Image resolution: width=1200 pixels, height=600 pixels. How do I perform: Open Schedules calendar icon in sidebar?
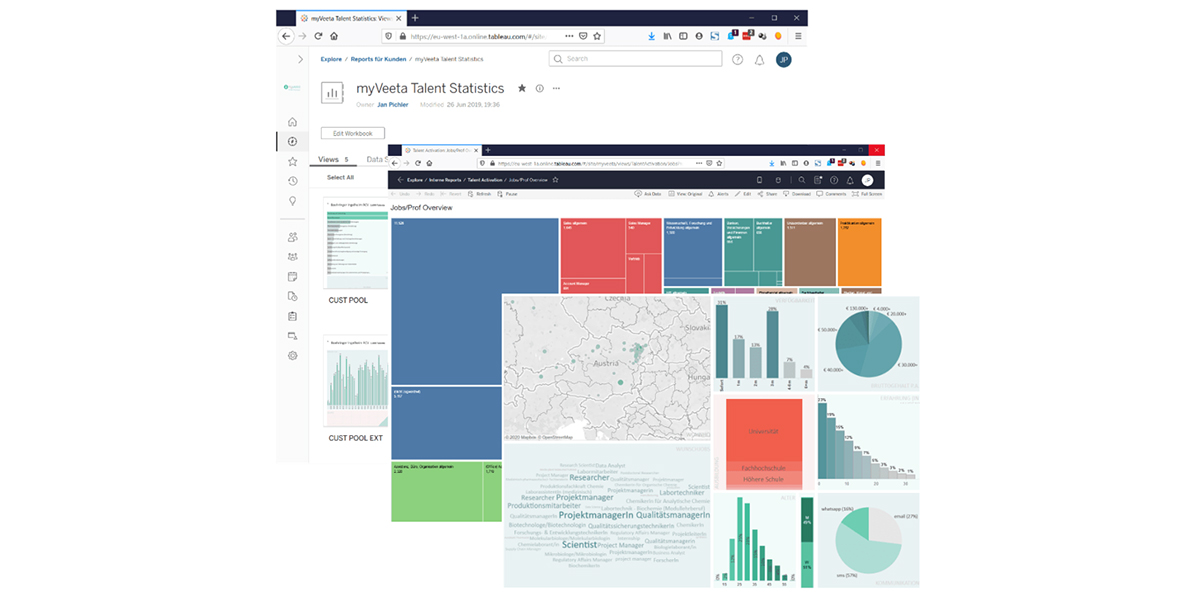click(x=292, y=276)
